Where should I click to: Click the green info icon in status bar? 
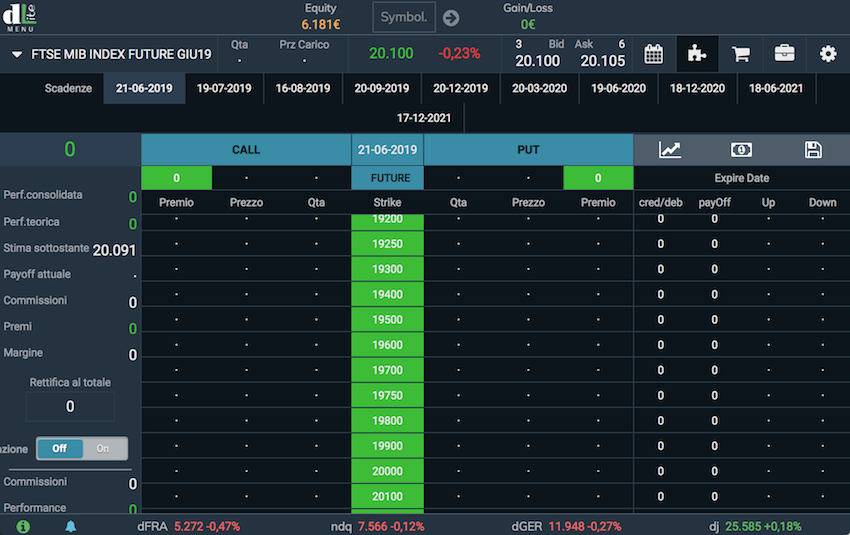[23, 526]
